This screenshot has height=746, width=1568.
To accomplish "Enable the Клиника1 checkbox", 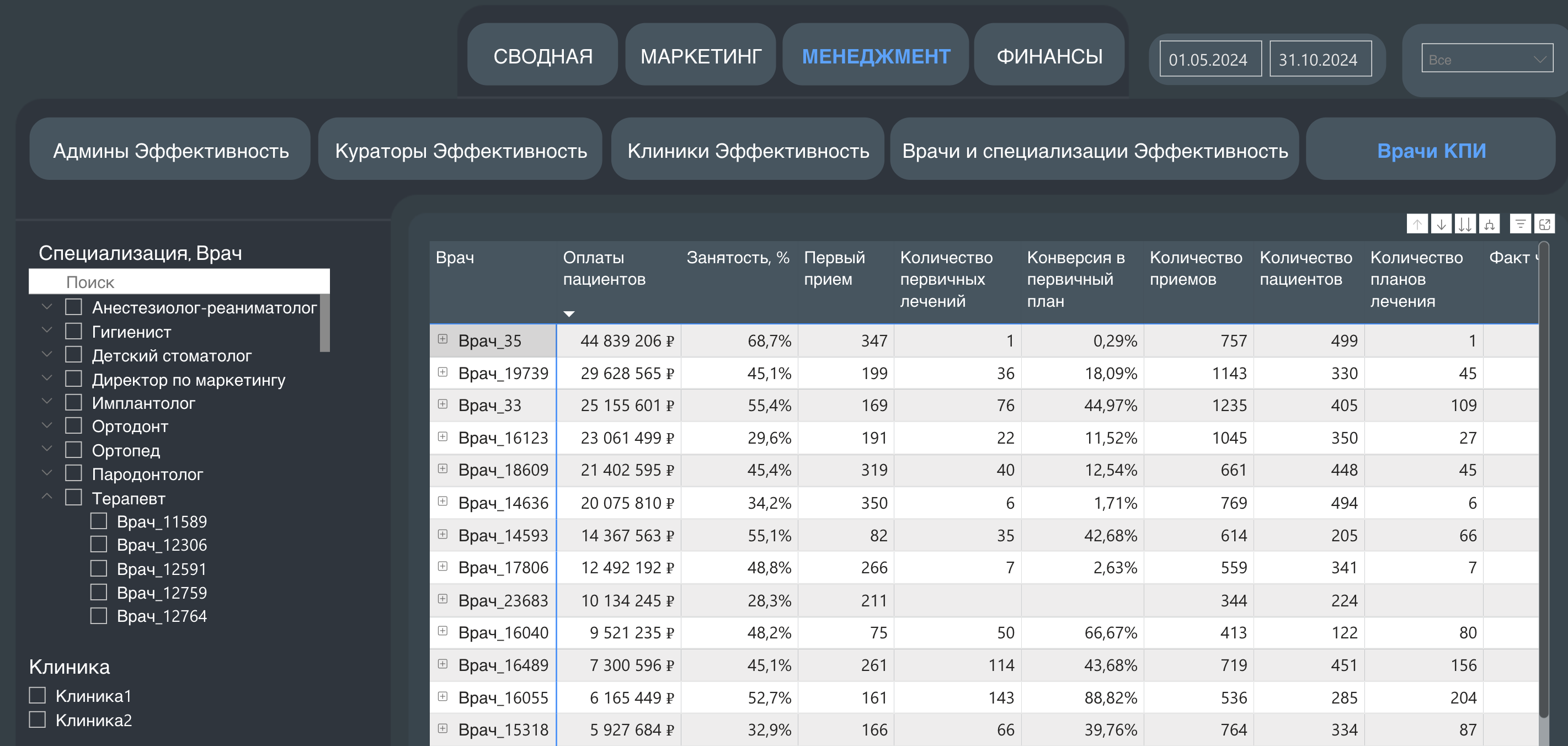I will 38,694.
